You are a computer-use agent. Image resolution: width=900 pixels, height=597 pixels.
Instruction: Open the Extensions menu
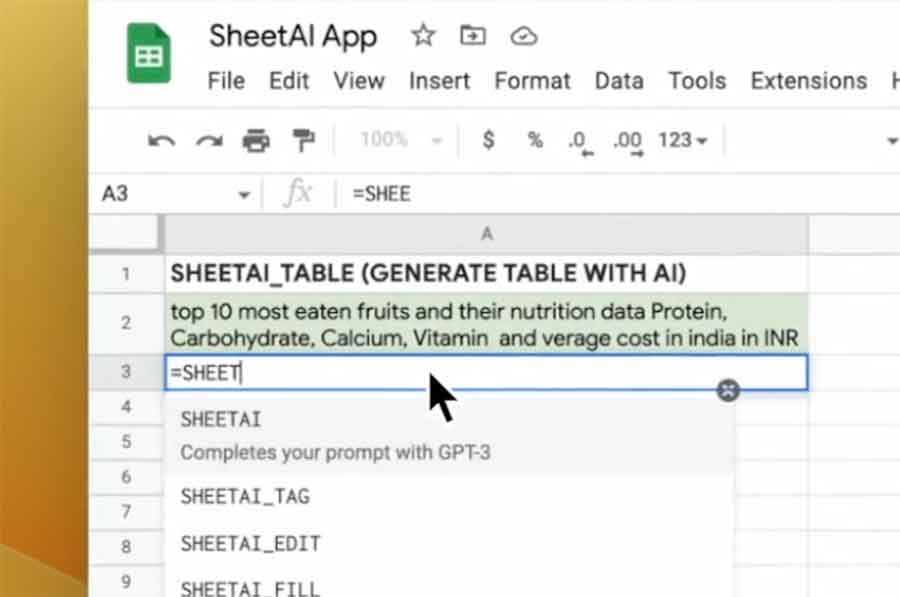click(807, 81)
